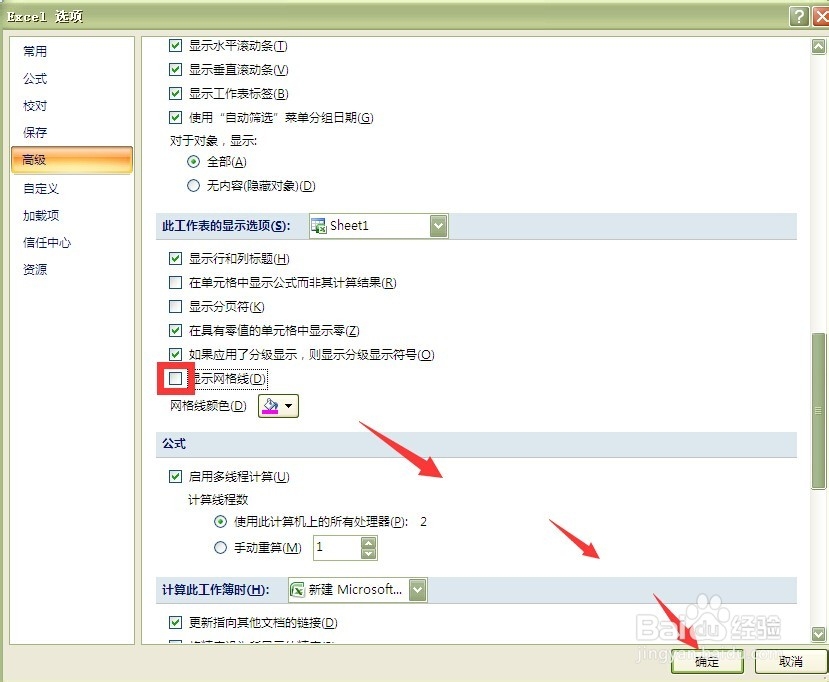Open the help question mark button
The image size is (829, 682).
[799, 16]
